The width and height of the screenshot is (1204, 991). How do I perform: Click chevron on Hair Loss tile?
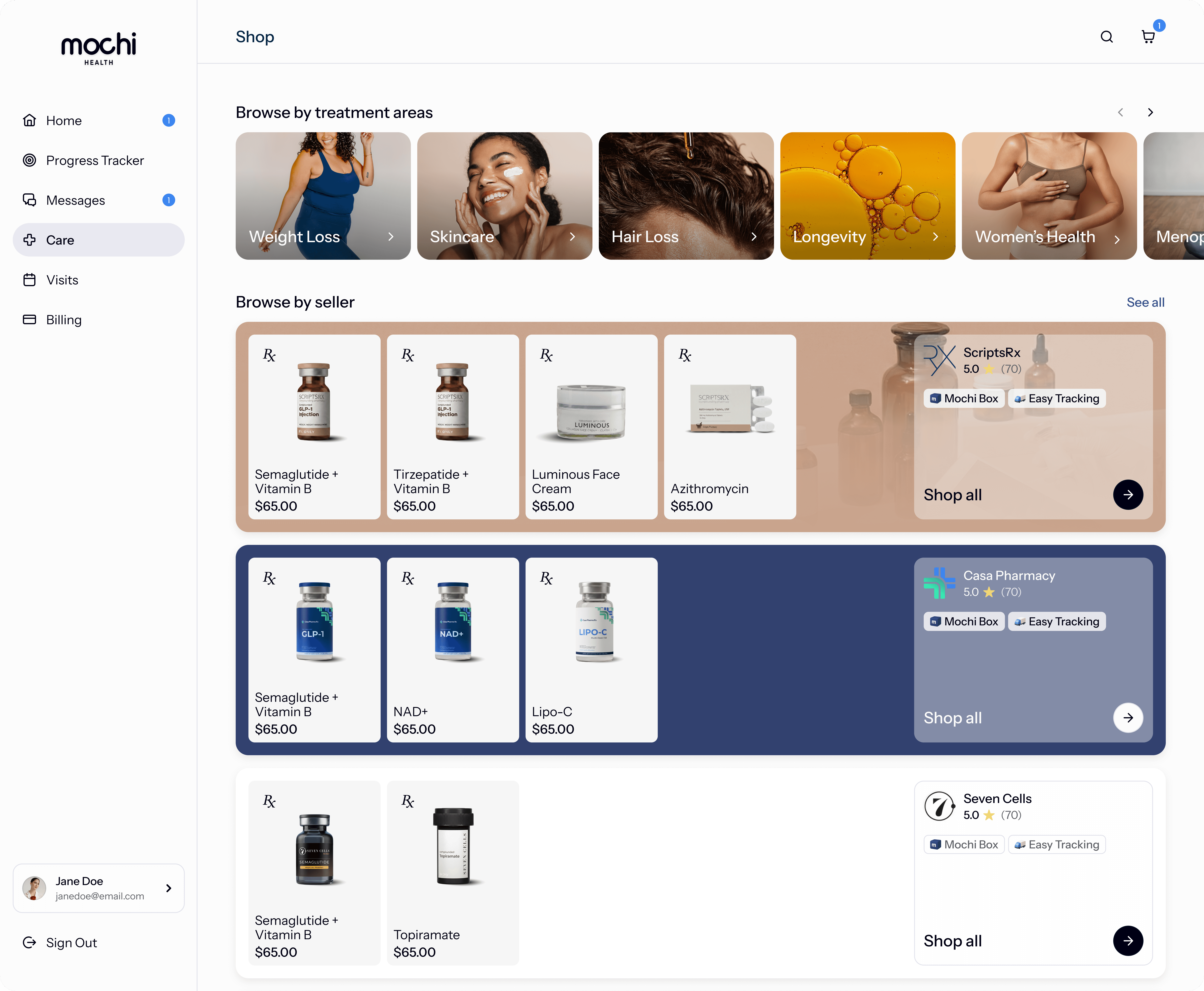[x=754, y=237]
